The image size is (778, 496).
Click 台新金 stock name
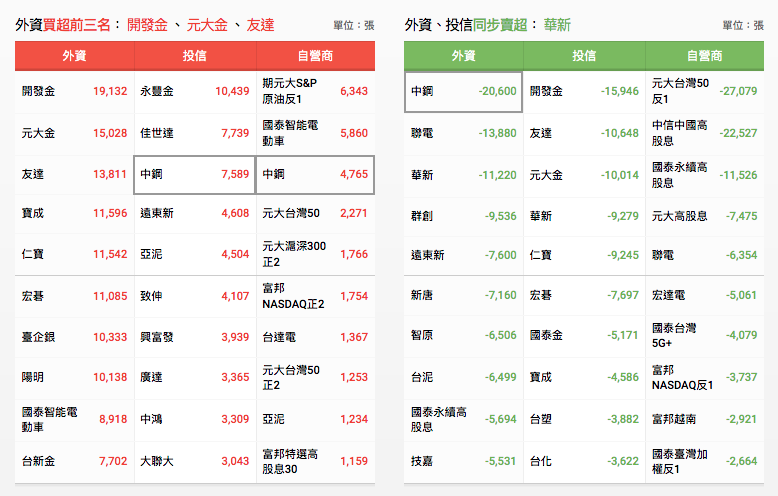click(39, 461)
